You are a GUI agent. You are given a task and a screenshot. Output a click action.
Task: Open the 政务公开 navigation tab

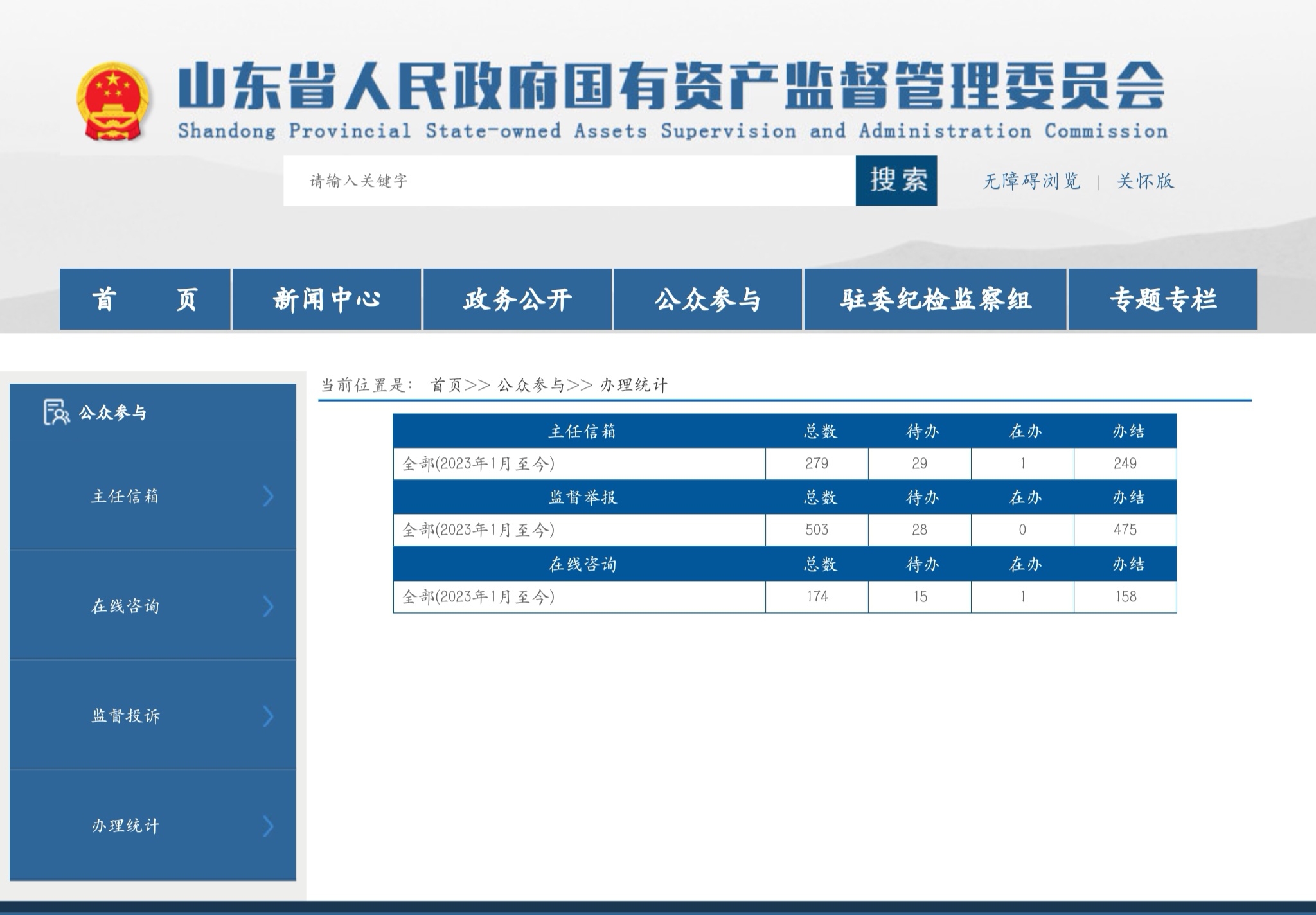(x=517, y=299)
